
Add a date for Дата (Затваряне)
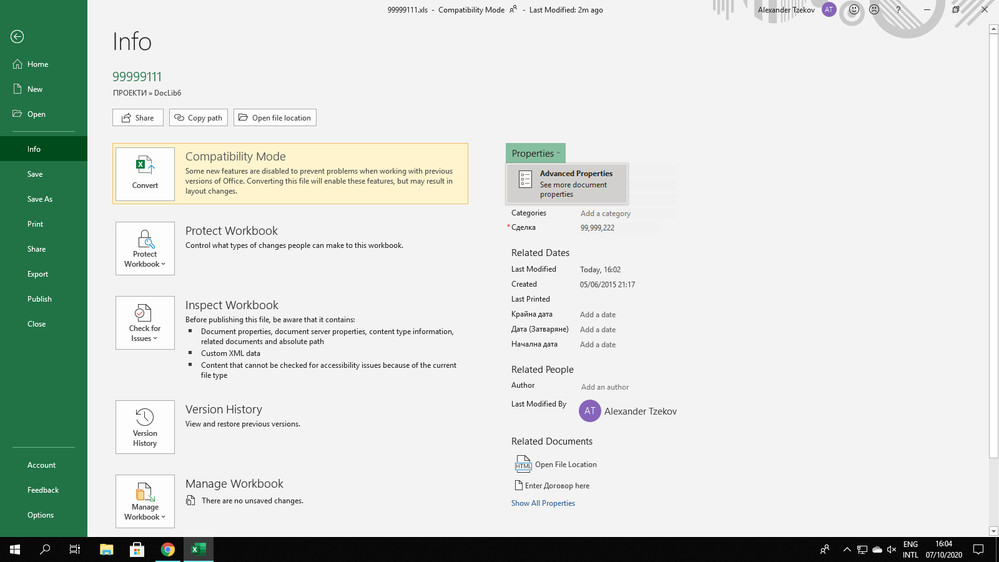click(598, 329)
